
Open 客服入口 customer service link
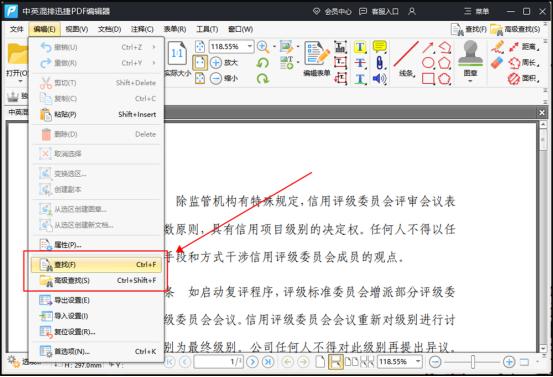(x=378, y=11)
